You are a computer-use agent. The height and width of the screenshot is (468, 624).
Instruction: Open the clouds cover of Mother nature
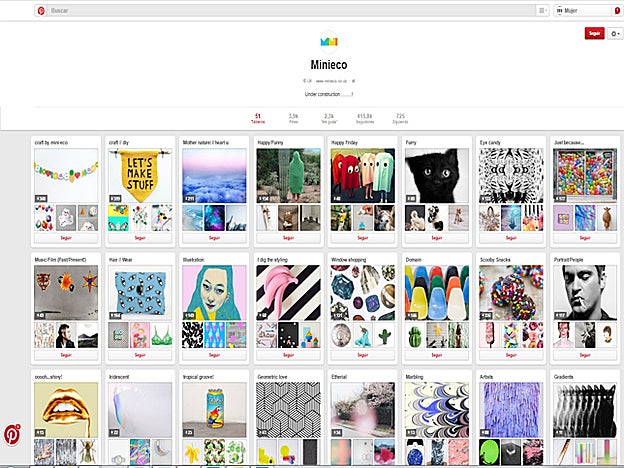(x=214, y=176)
